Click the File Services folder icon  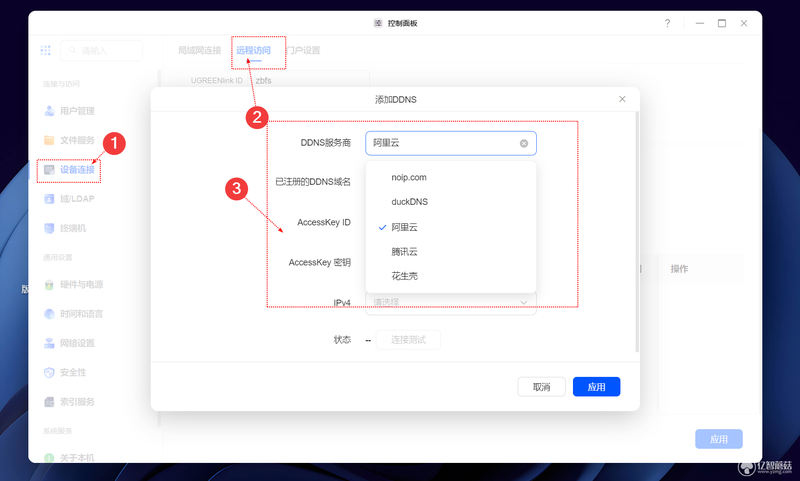[x=49, y=140]
